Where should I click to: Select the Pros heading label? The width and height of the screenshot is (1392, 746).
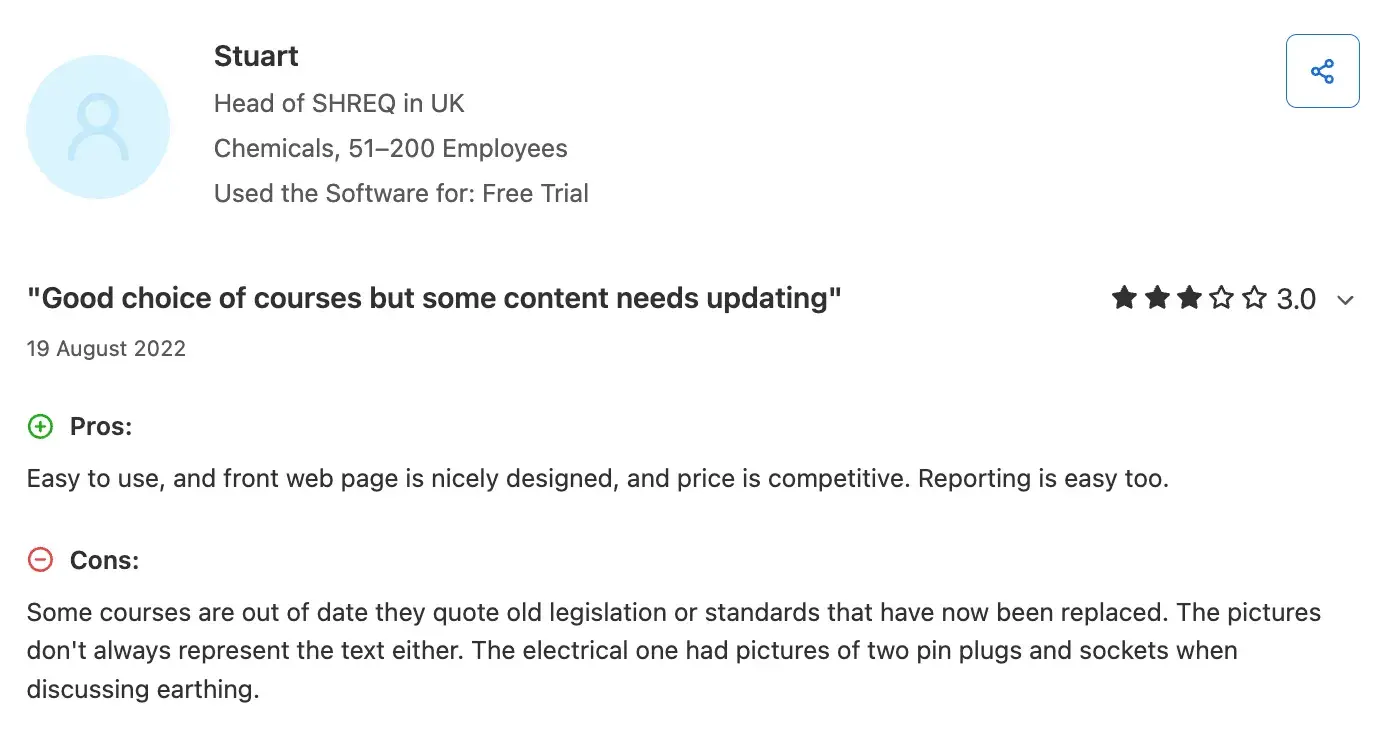pos(101,427)
